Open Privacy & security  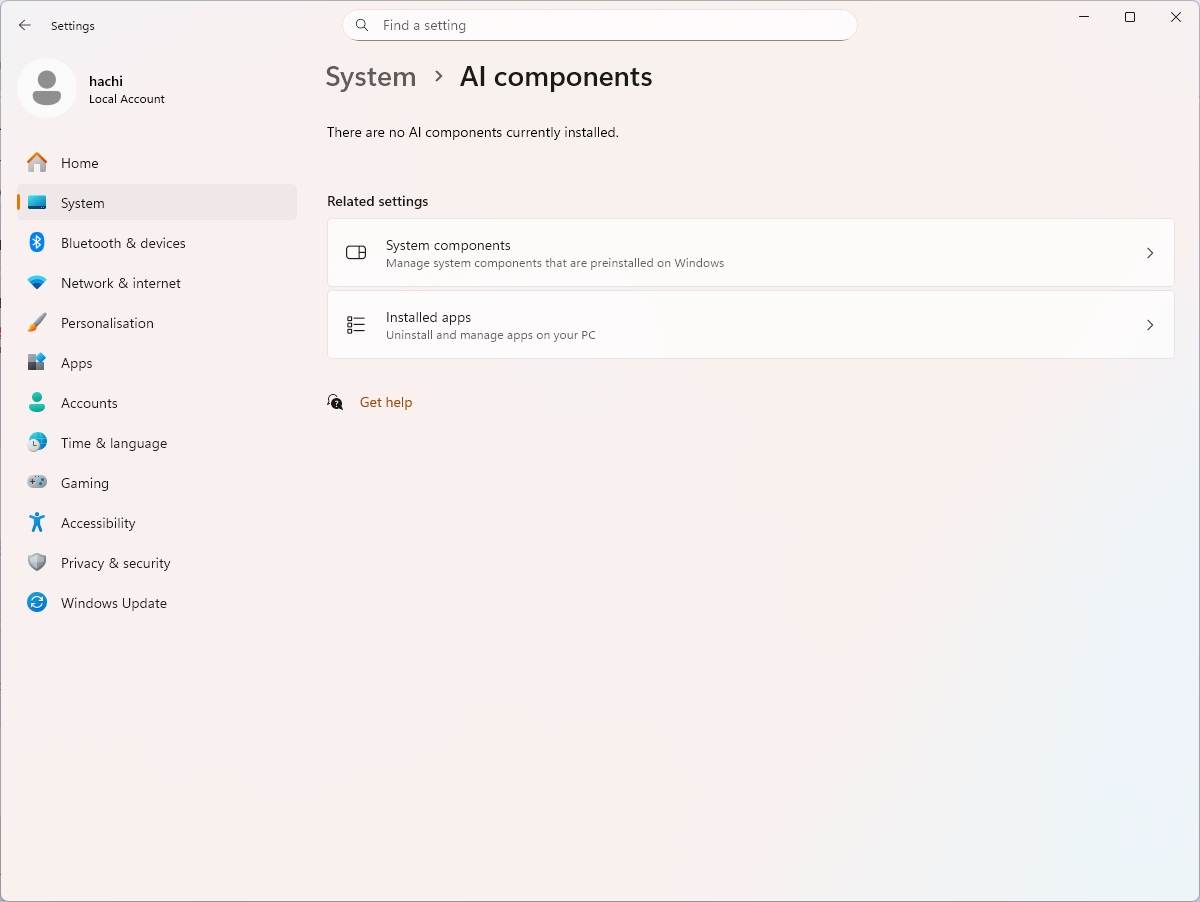tap(157, 563)
